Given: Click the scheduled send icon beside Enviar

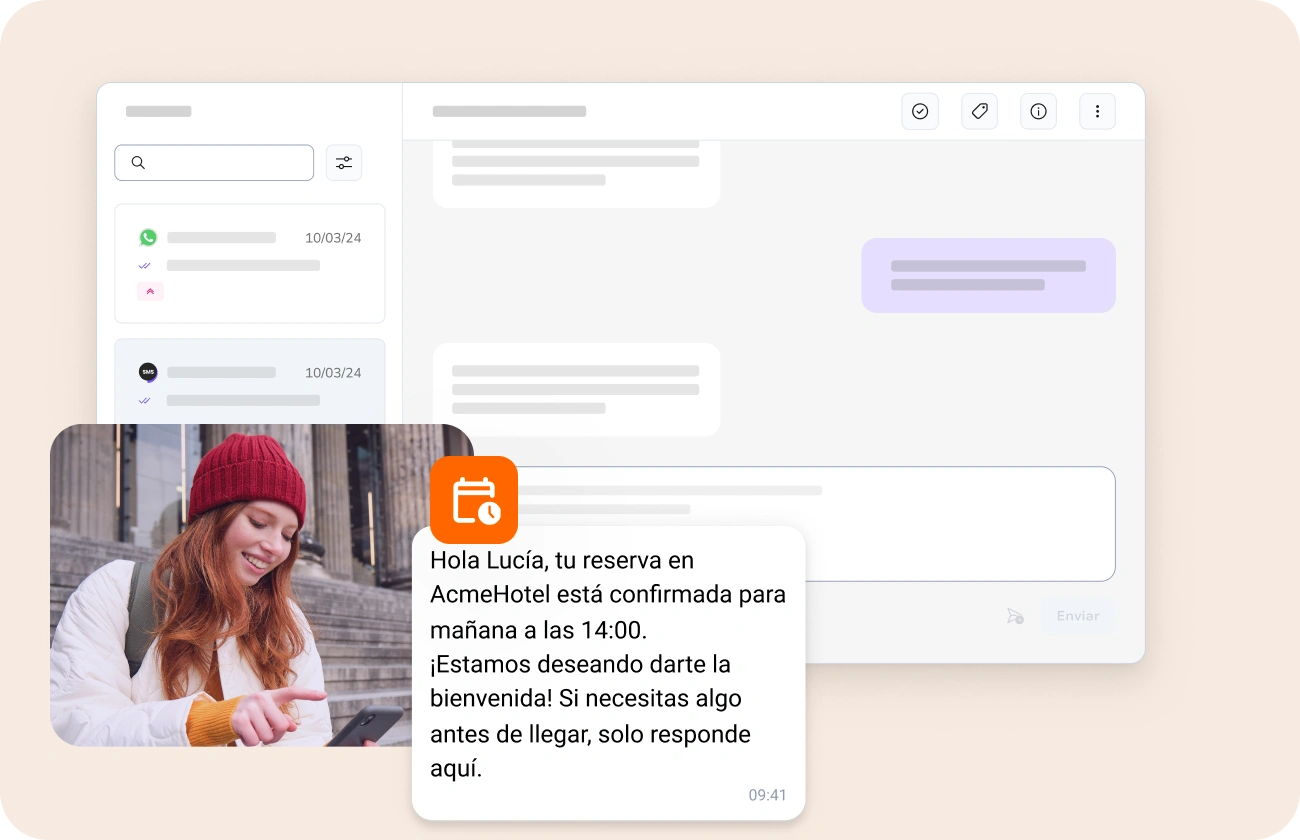Looking at the screenshot, I should [1015, 616].
